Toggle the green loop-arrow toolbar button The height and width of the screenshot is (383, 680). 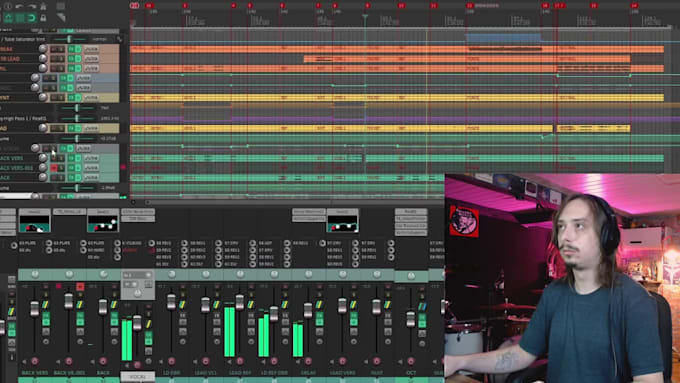(31, 18)
